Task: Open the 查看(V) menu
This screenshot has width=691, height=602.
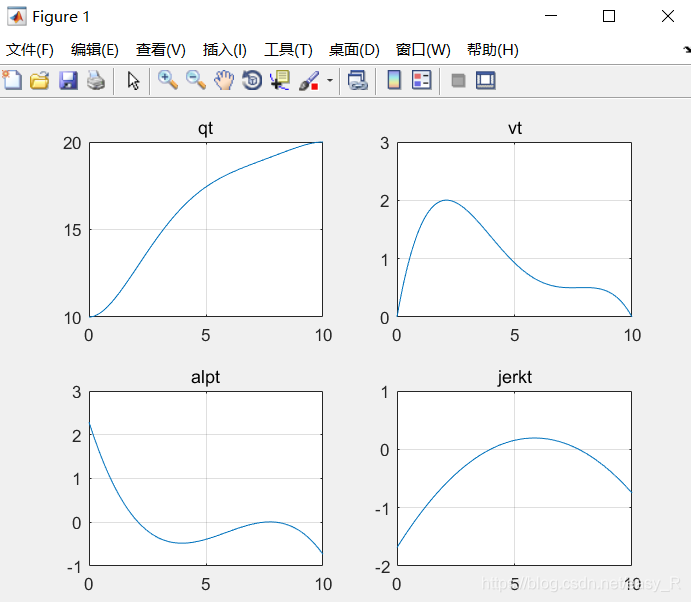Action: click(160, 50)
